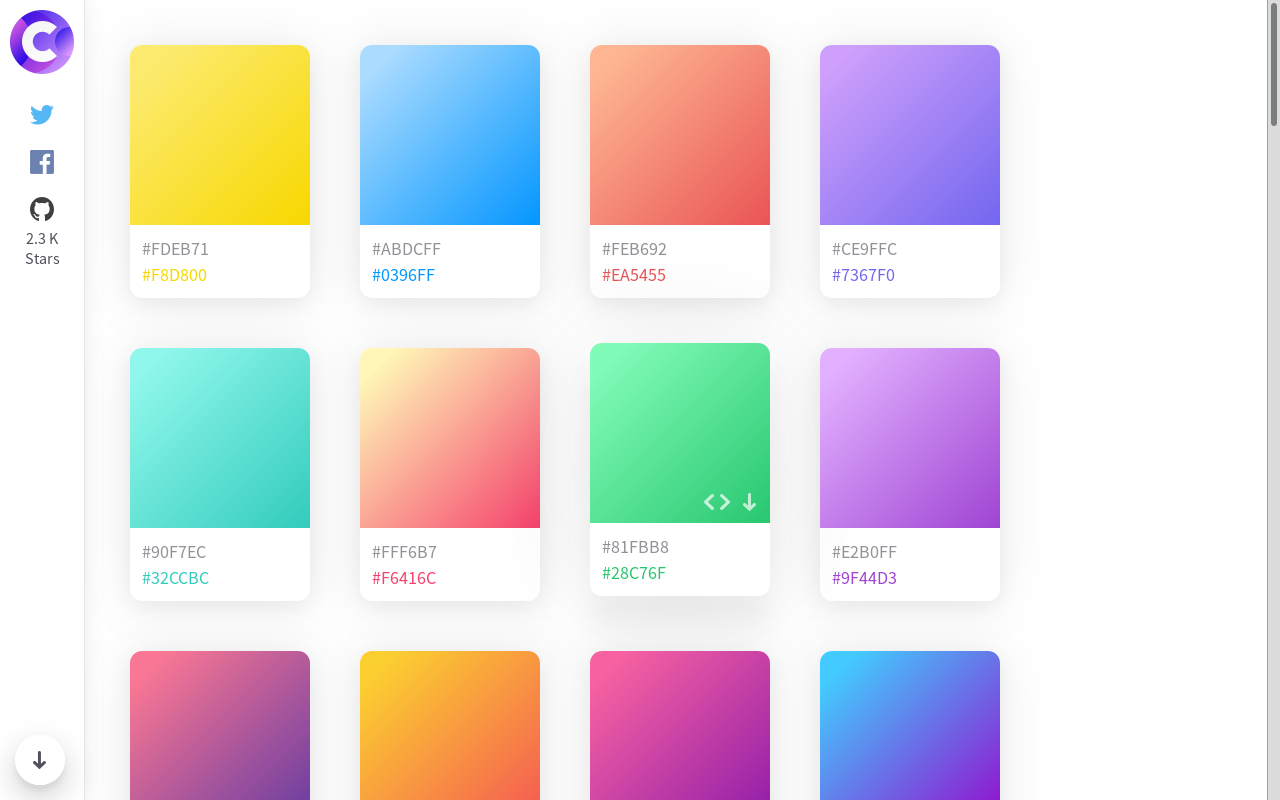Open the GitHub repository icon
The height and width of the screenshot is (800, 1280).
click(42, 209)
